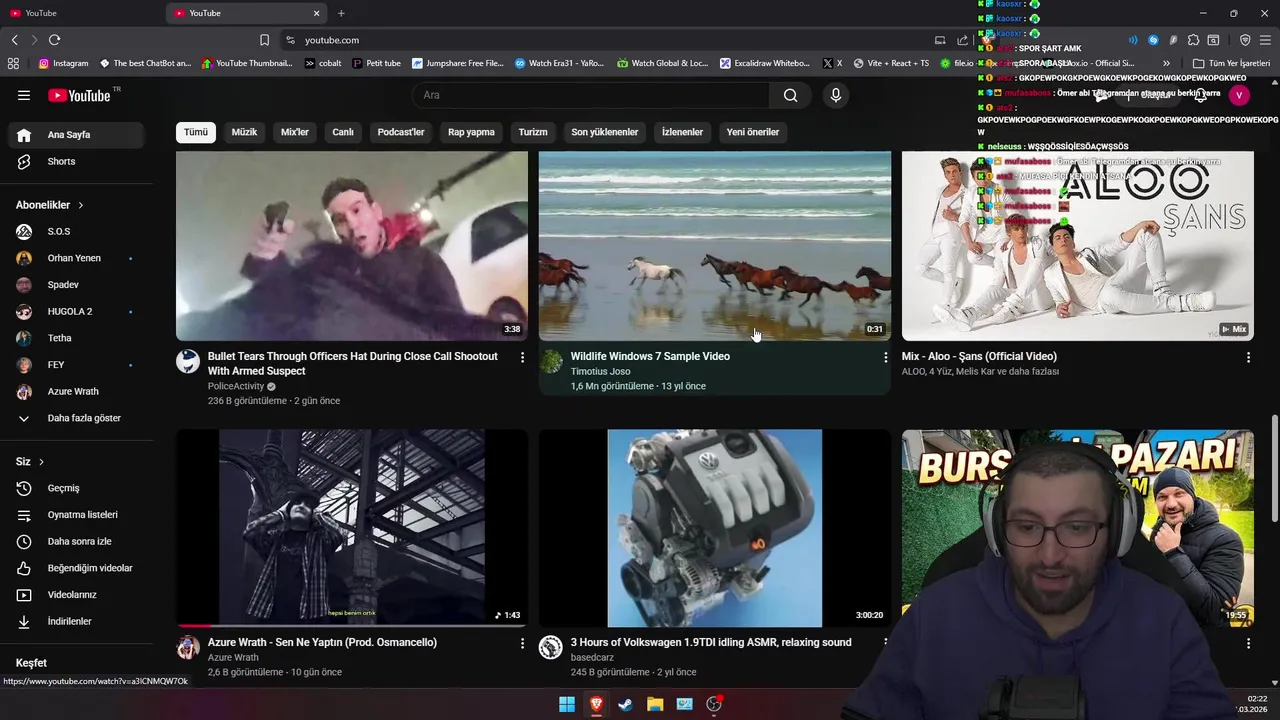Viewport: 1280px width, 720px height.
Task: Select the Müzik filter chip
Action: pos(244,132)
